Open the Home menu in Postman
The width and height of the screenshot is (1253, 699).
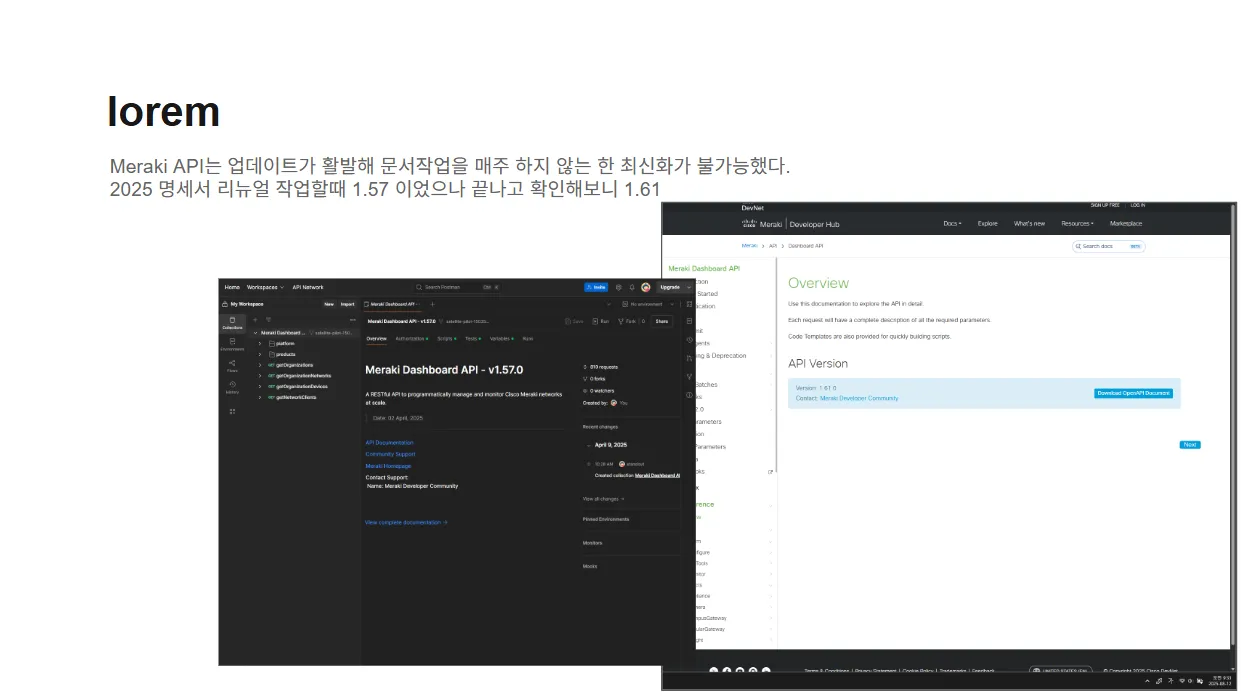coord(232,287)
